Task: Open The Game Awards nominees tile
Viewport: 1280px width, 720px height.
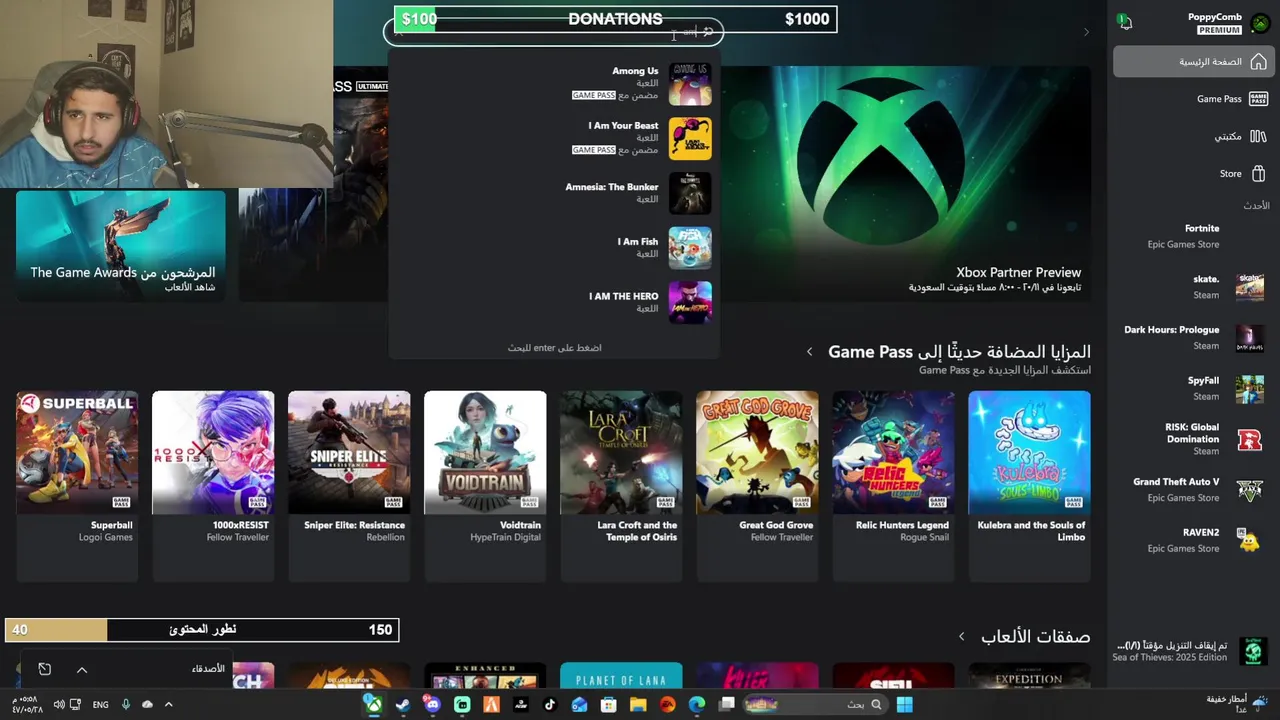Action: (x=121, y=246)
